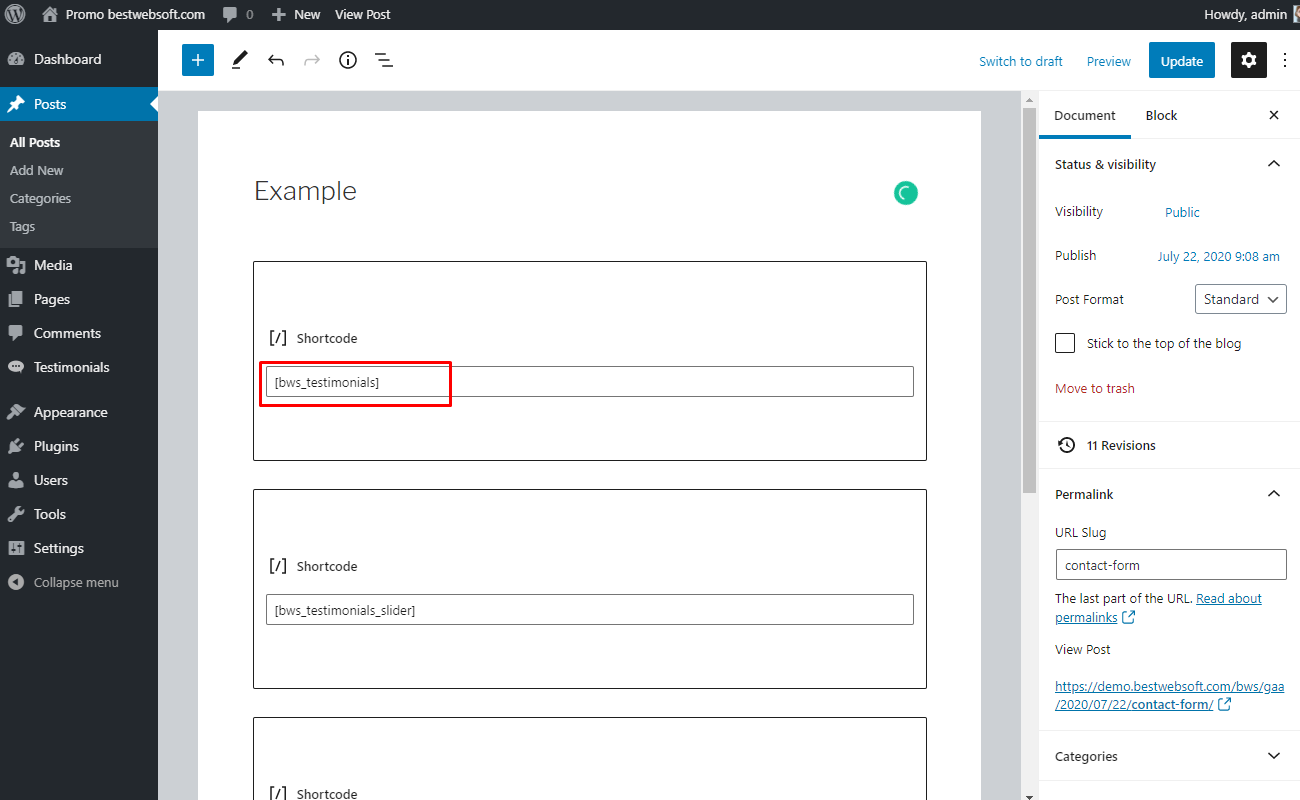1300x800 pixels.
Task: Open the more options vertical dots menu
Action: coord(1285,60)
